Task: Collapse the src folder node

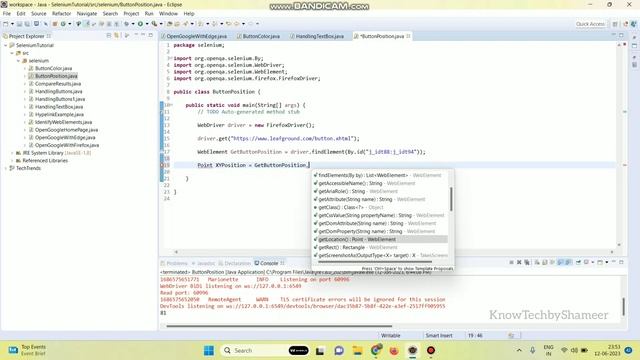Action: pyautogui.click(x=12, y=53)
